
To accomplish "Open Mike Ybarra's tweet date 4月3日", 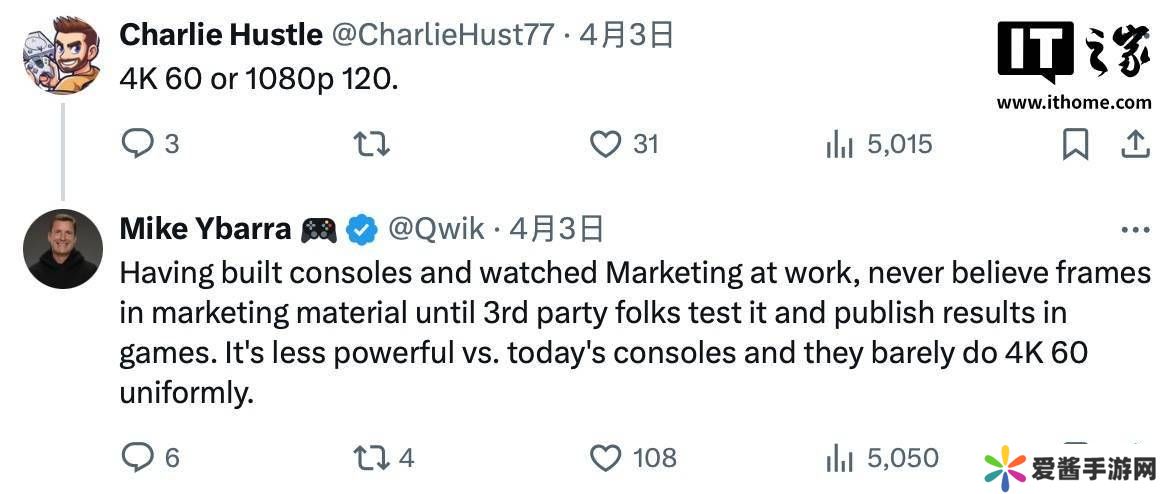I will (x=557, y=230).
